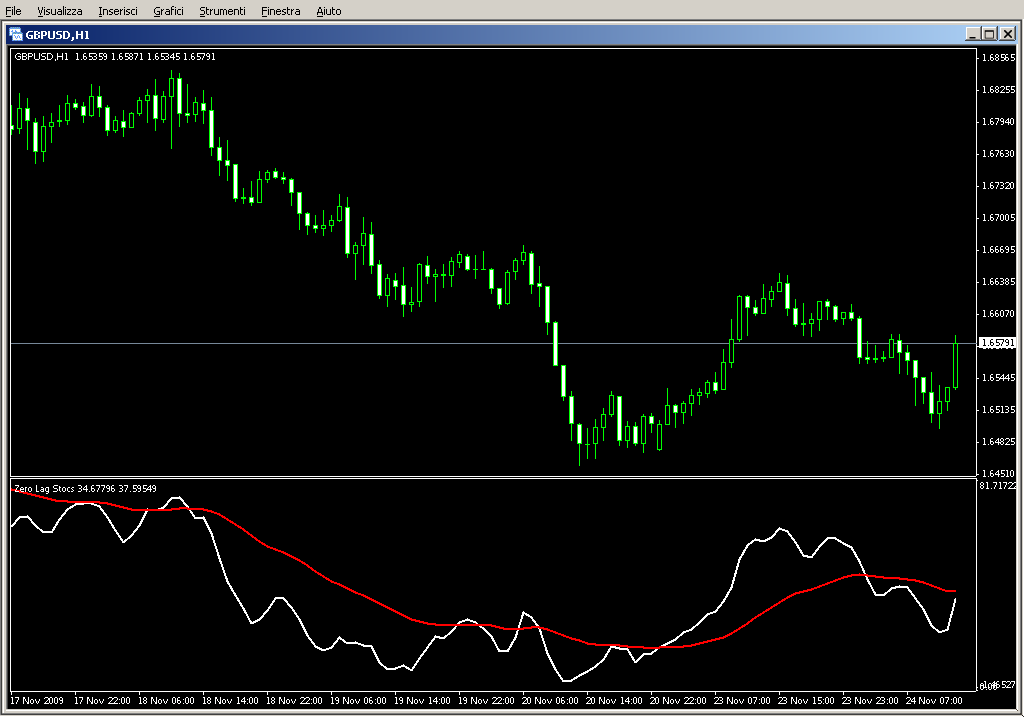Click the 23 Nov 23:00 time label
The width and height of the screenshot is (1024, 717).
(870, 700)
